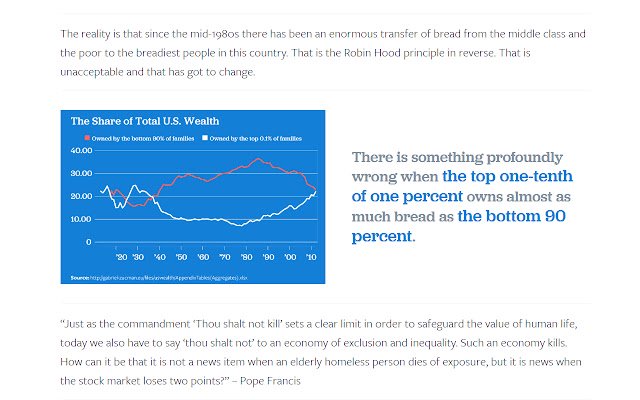Click the 'Owned by the bottom 90% of families' label

tap(143, 138)
